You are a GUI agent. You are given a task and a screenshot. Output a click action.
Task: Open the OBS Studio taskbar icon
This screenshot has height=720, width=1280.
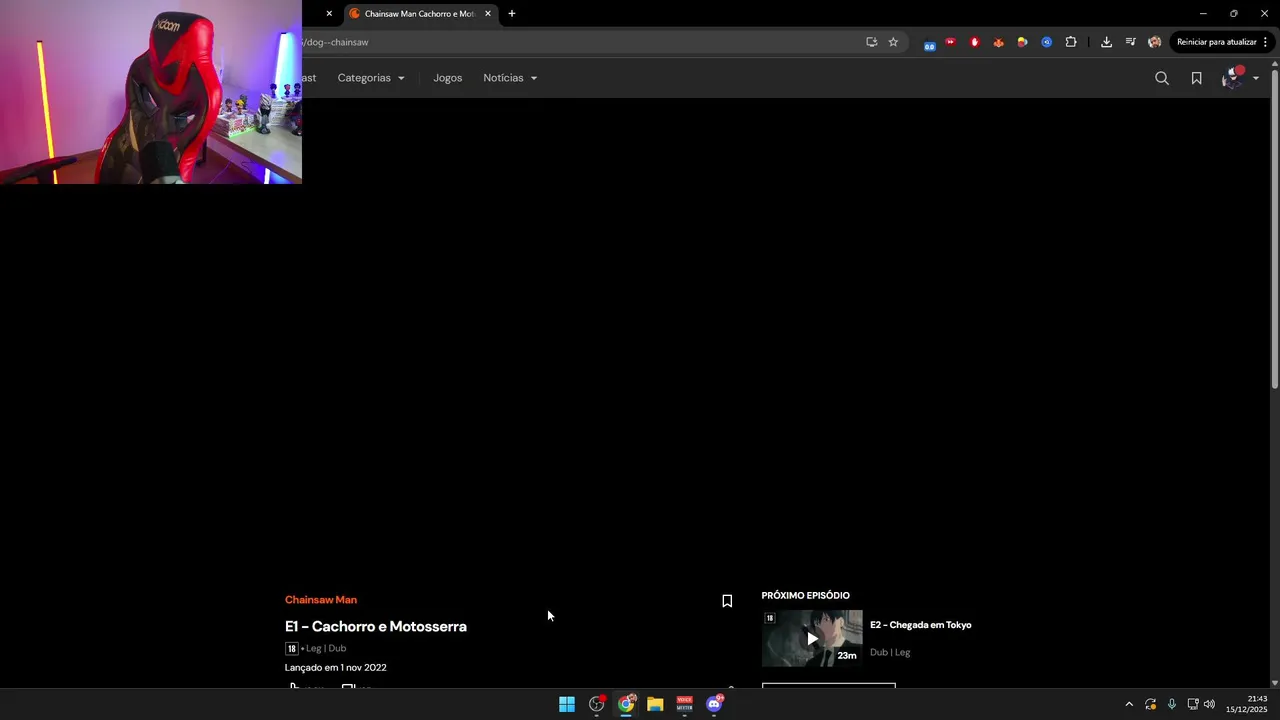click(597, 704)
